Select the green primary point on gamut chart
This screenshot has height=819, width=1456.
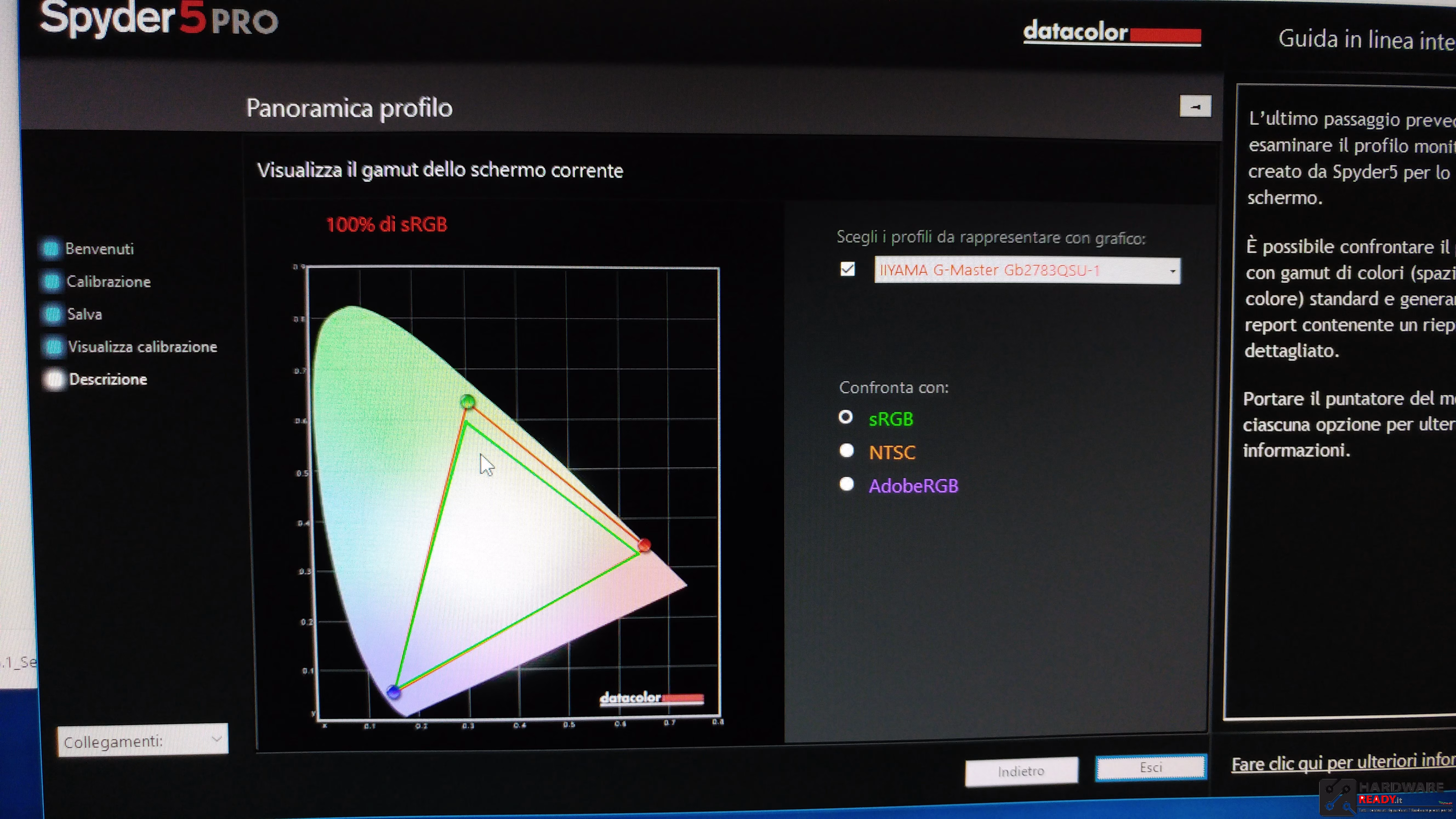pyautogui.click(x=467, y=402)
